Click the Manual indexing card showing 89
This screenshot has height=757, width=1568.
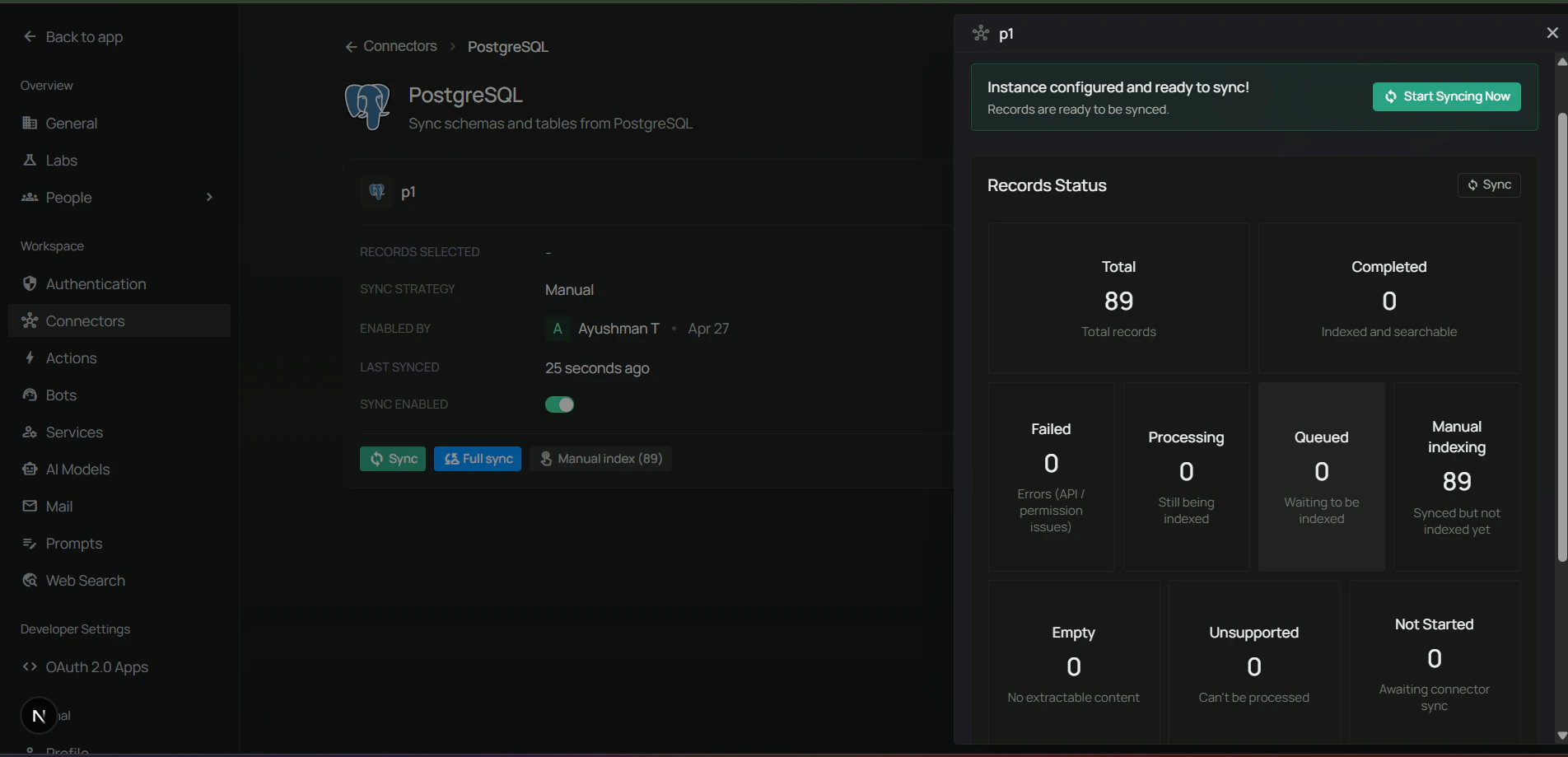(x=1457, y=477)
